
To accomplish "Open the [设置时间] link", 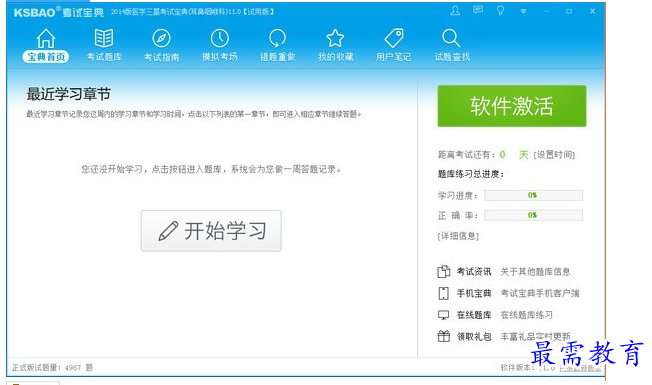I will (x=554, y=155).
